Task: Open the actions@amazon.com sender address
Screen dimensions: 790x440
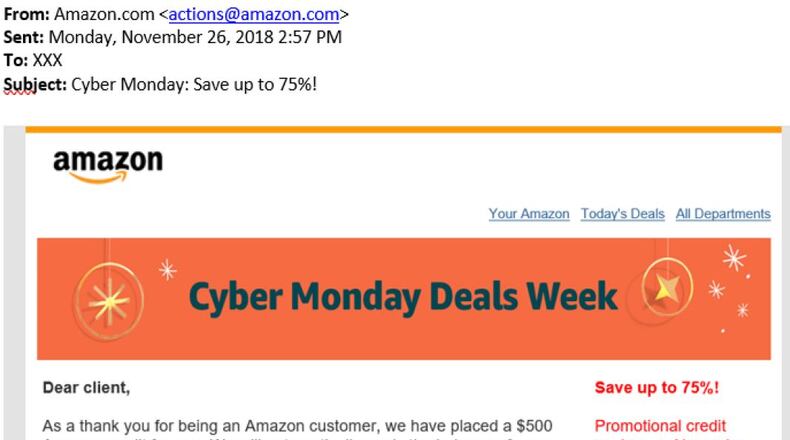Action: [254, 15]
